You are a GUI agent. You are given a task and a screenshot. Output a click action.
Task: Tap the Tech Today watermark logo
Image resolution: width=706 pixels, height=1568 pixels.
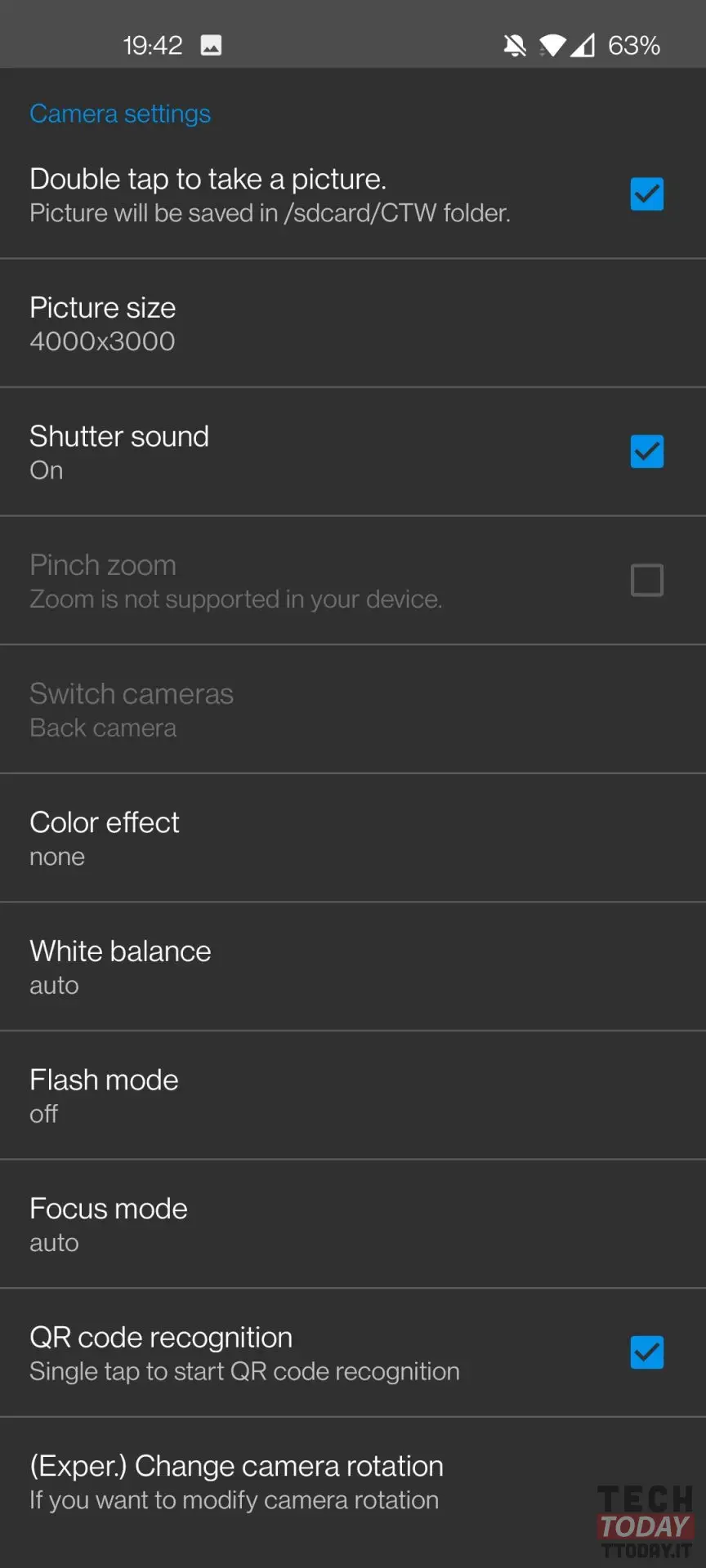646,1521
